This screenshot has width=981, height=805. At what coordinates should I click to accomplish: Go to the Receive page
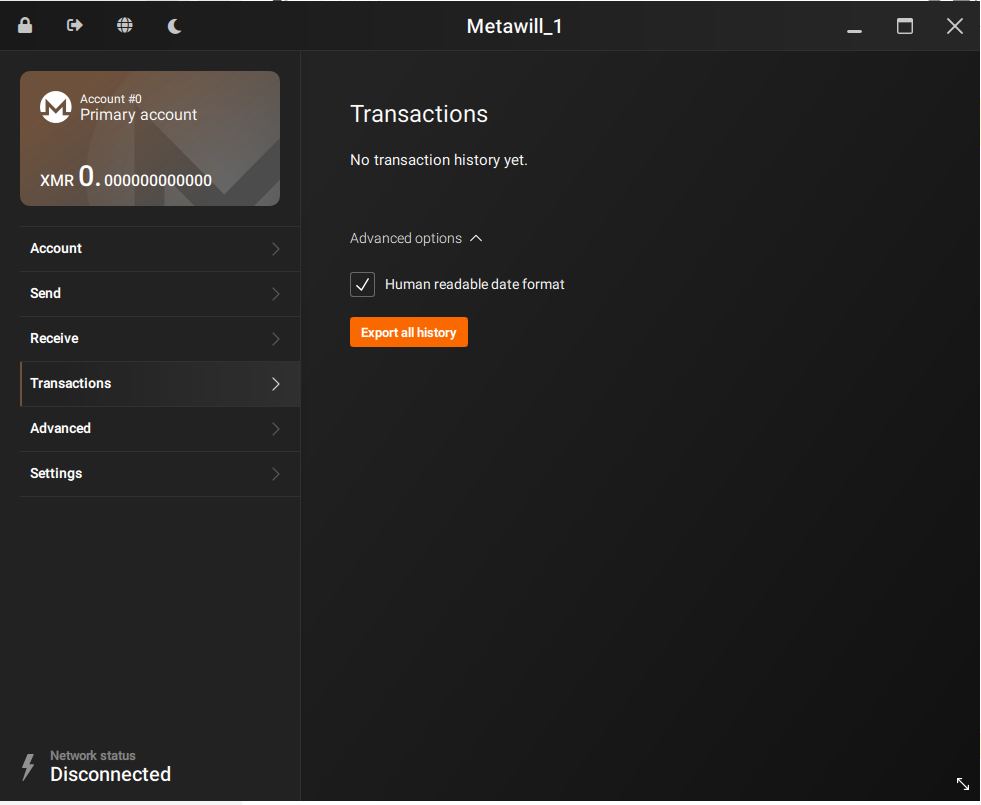pyautogui.click(x=54, y=338)
